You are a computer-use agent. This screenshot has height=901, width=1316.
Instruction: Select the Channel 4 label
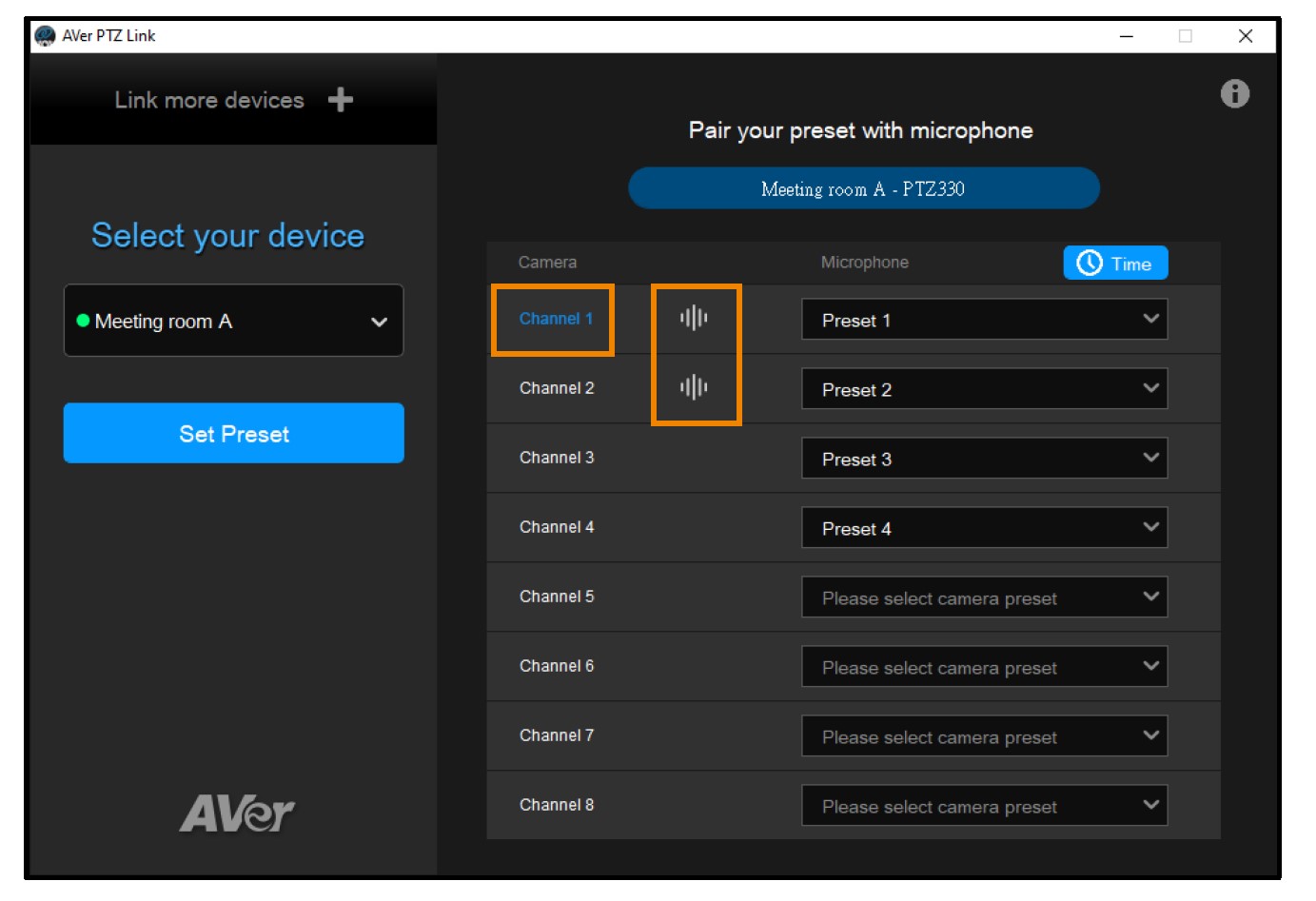[557, 527]
